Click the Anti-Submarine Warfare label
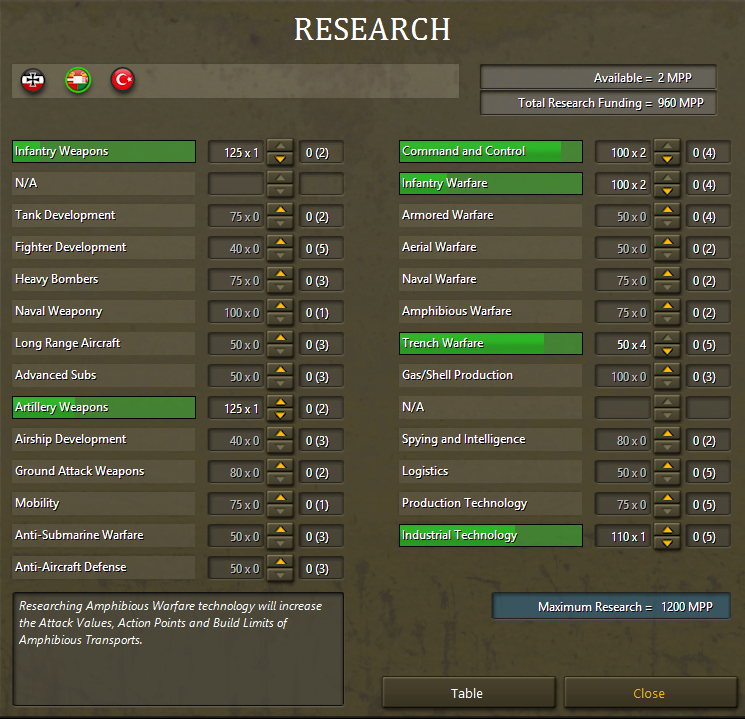745x719 pixels. tap(79, 535)
